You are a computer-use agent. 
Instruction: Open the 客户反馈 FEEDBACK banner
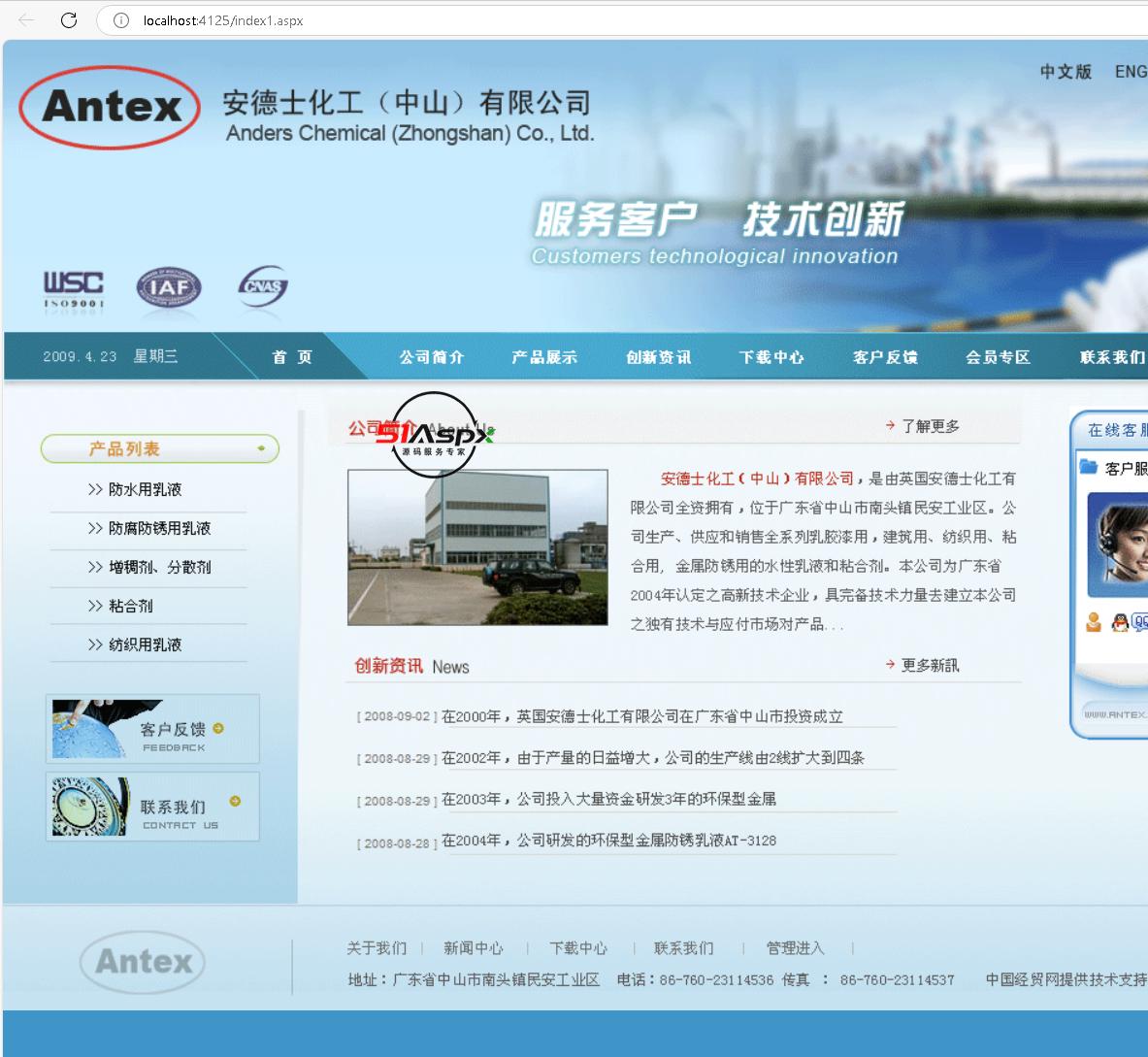coord(152,729)
